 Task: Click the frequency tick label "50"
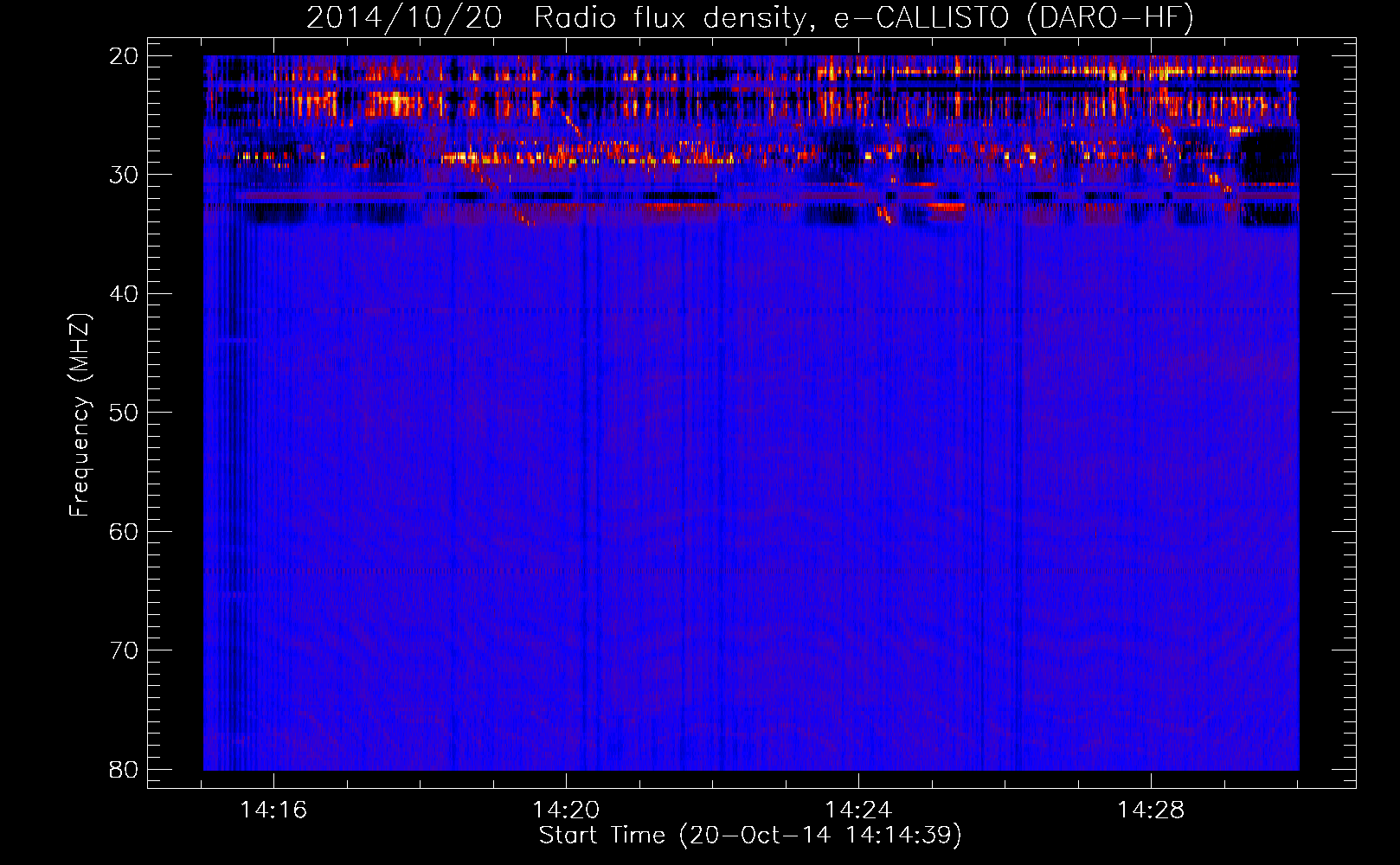click(124, 413)
